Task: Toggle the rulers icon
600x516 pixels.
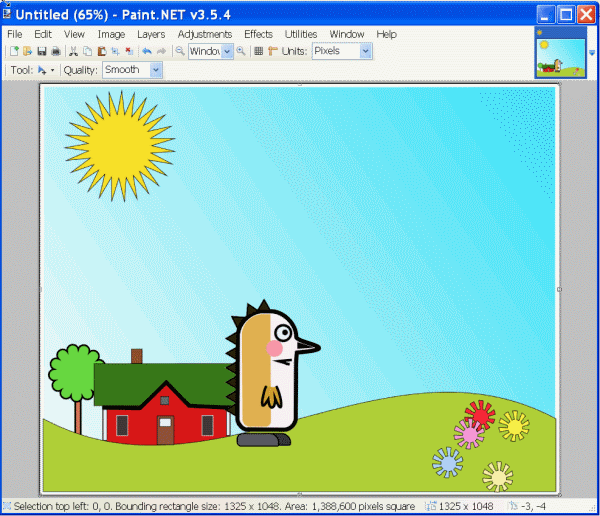Action: pyautogui.click(x=273, y=51)
